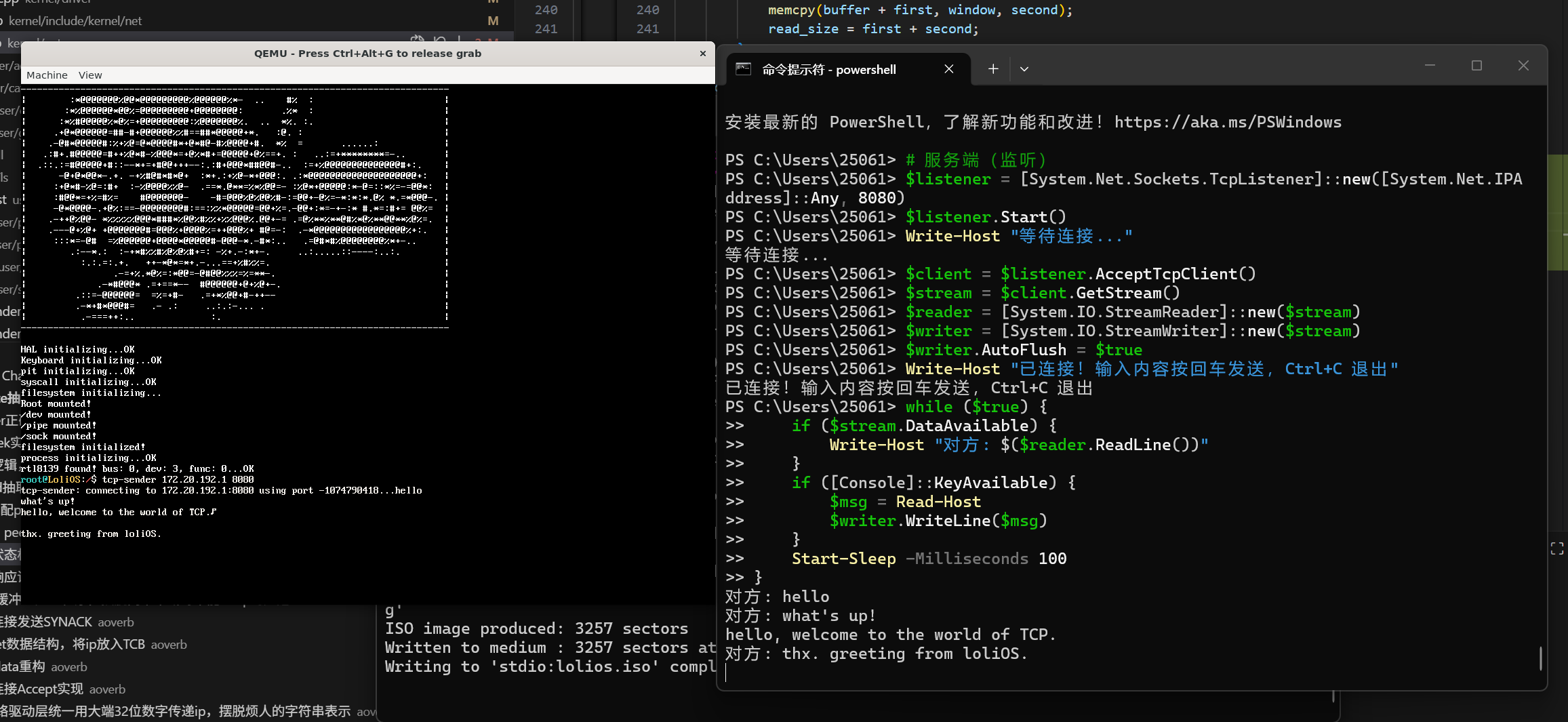Close the Windows Terminal window

[1523, 66]
